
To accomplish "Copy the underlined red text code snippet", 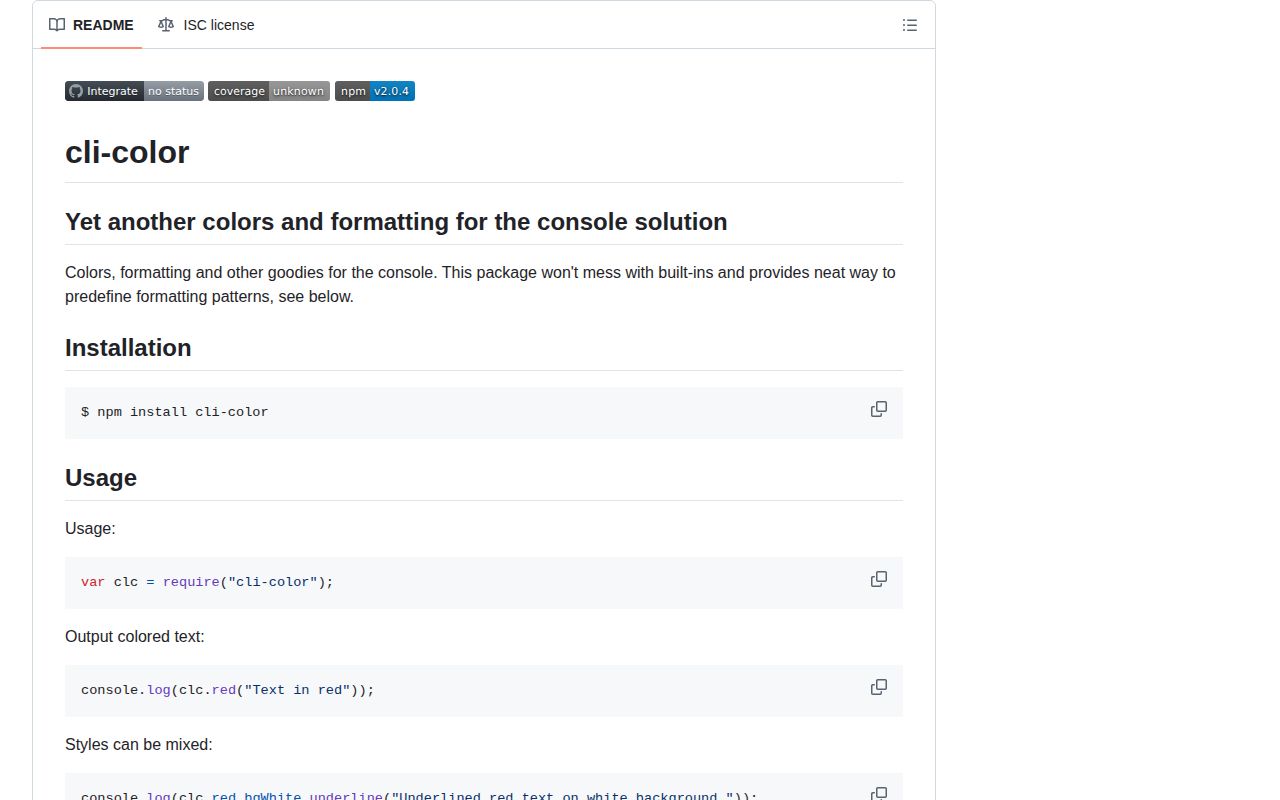I will (x=879, y=793).
